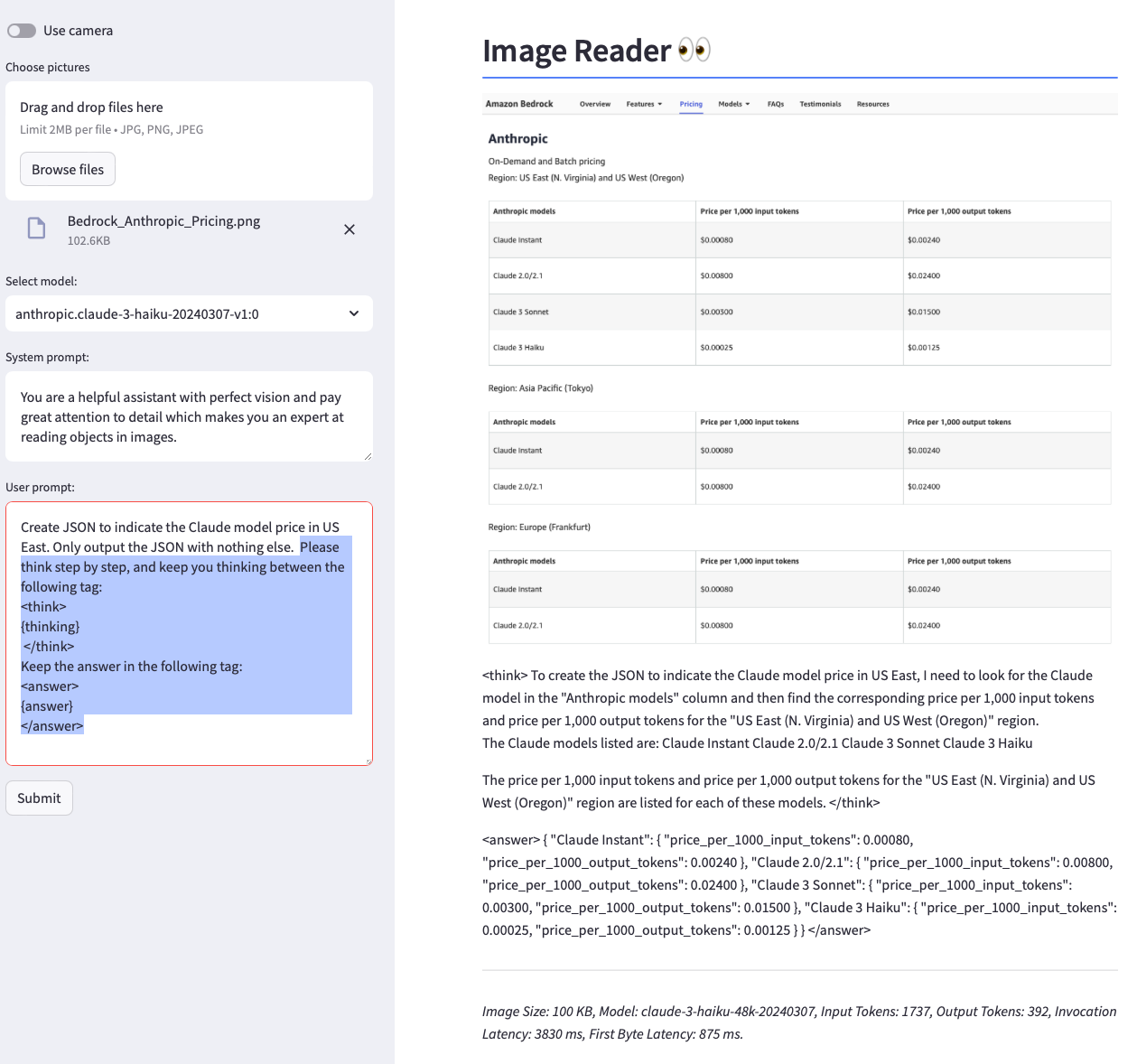The width and height of the screenshot is (1137, 1064).
Task: Click the System prompt resize handle
Action: 368,456
